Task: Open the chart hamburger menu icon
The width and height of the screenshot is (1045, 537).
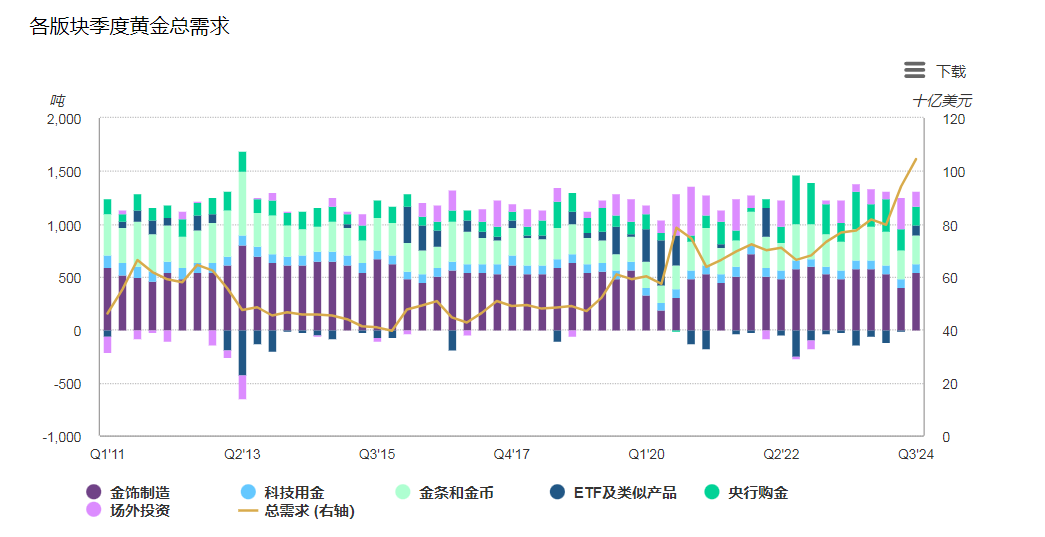Action: (x=914, y=70)
